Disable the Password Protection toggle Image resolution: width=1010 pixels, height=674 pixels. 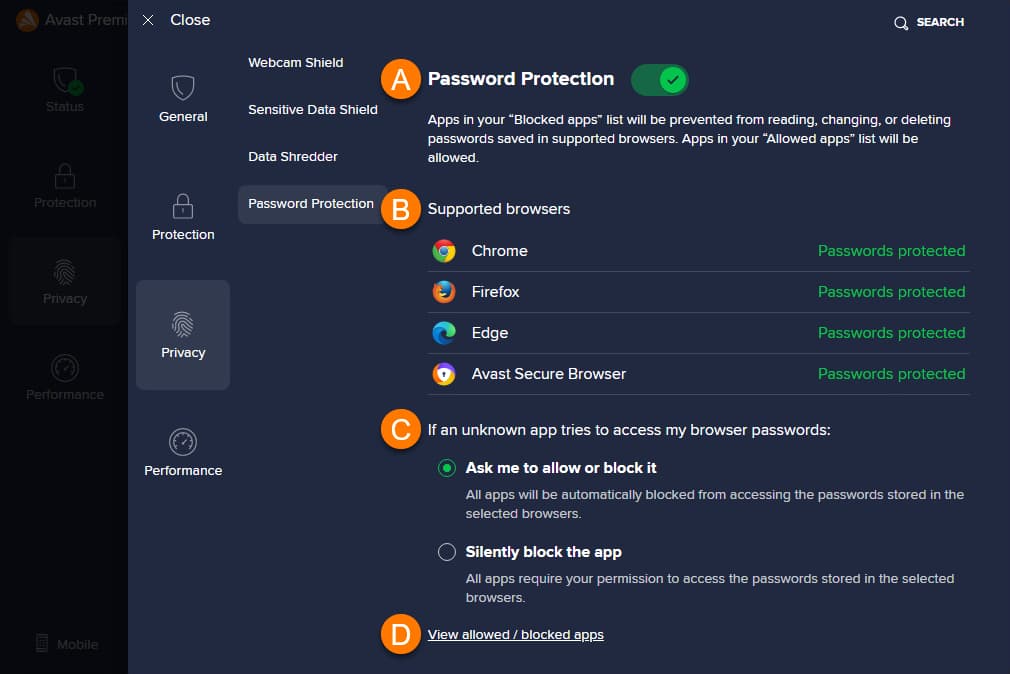click(660, 79)
